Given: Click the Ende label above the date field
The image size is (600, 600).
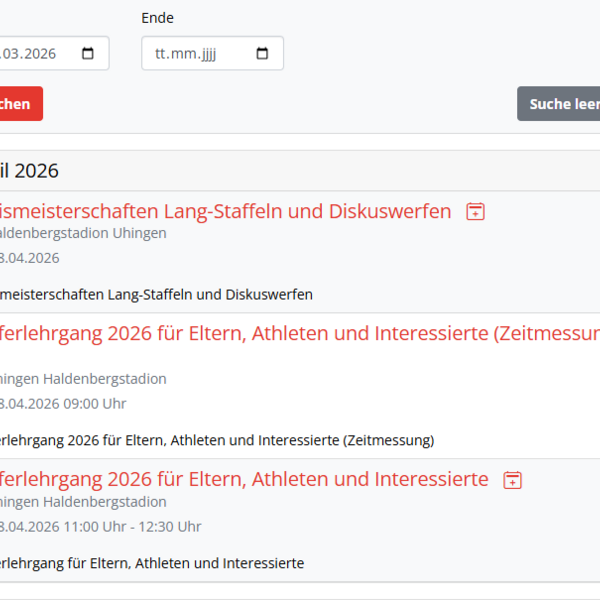Looking at the screenshot, I should (x=157, y=18).
